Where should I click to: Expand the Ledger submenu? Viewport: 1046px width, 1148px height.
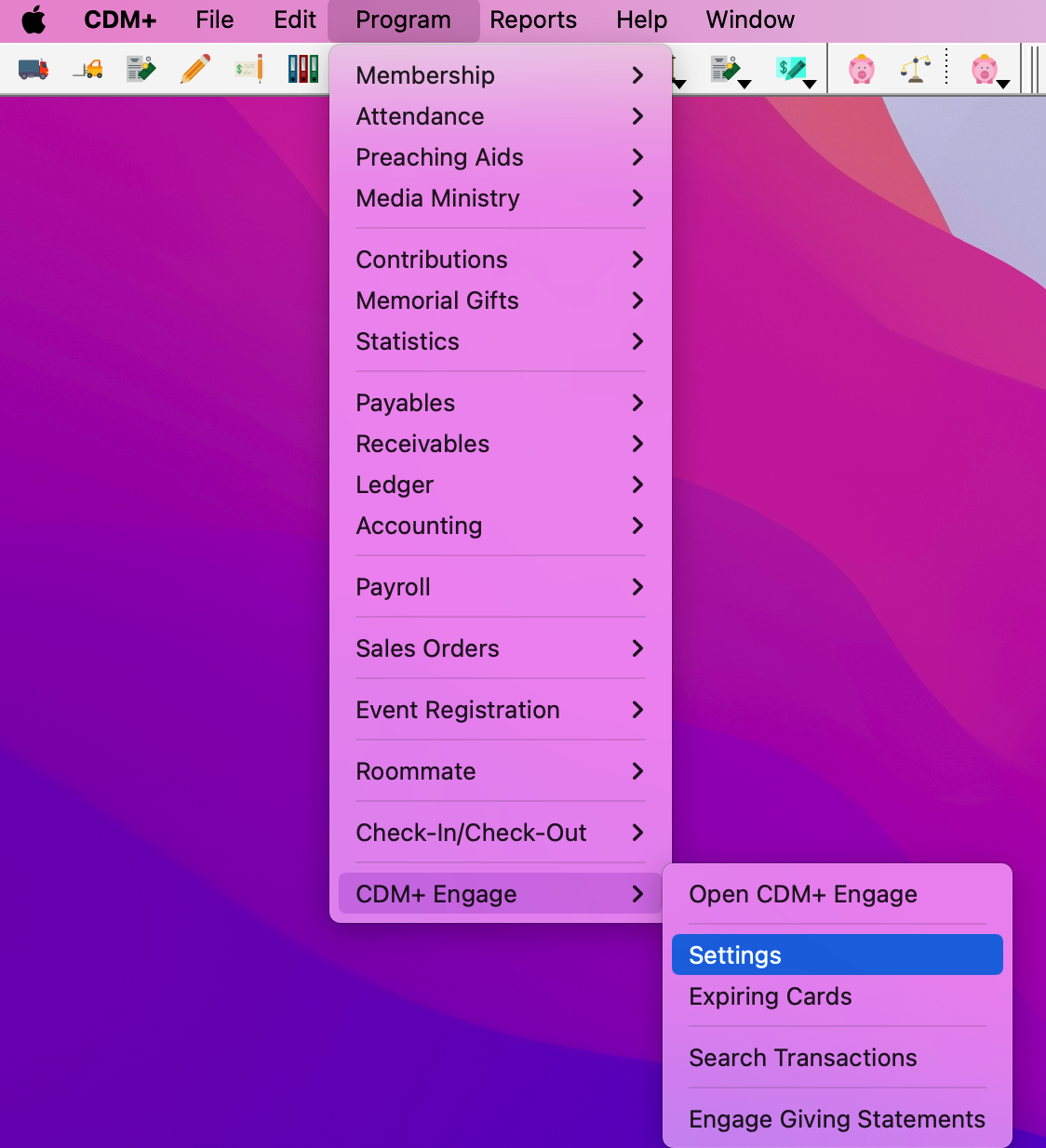point(501,485)
